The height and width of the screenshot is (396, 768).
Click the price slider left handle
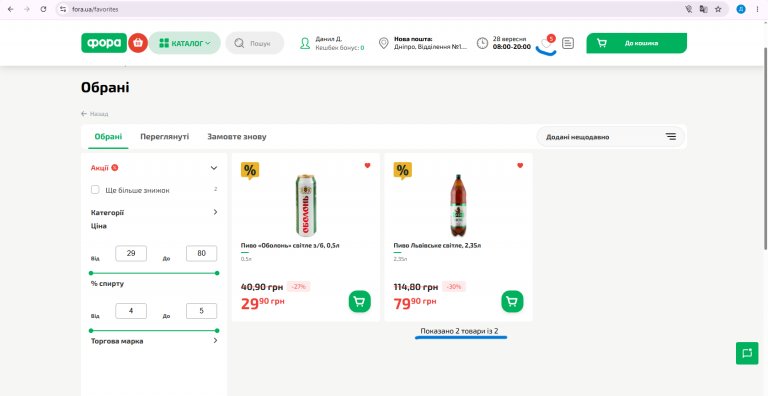click(91, 273)
